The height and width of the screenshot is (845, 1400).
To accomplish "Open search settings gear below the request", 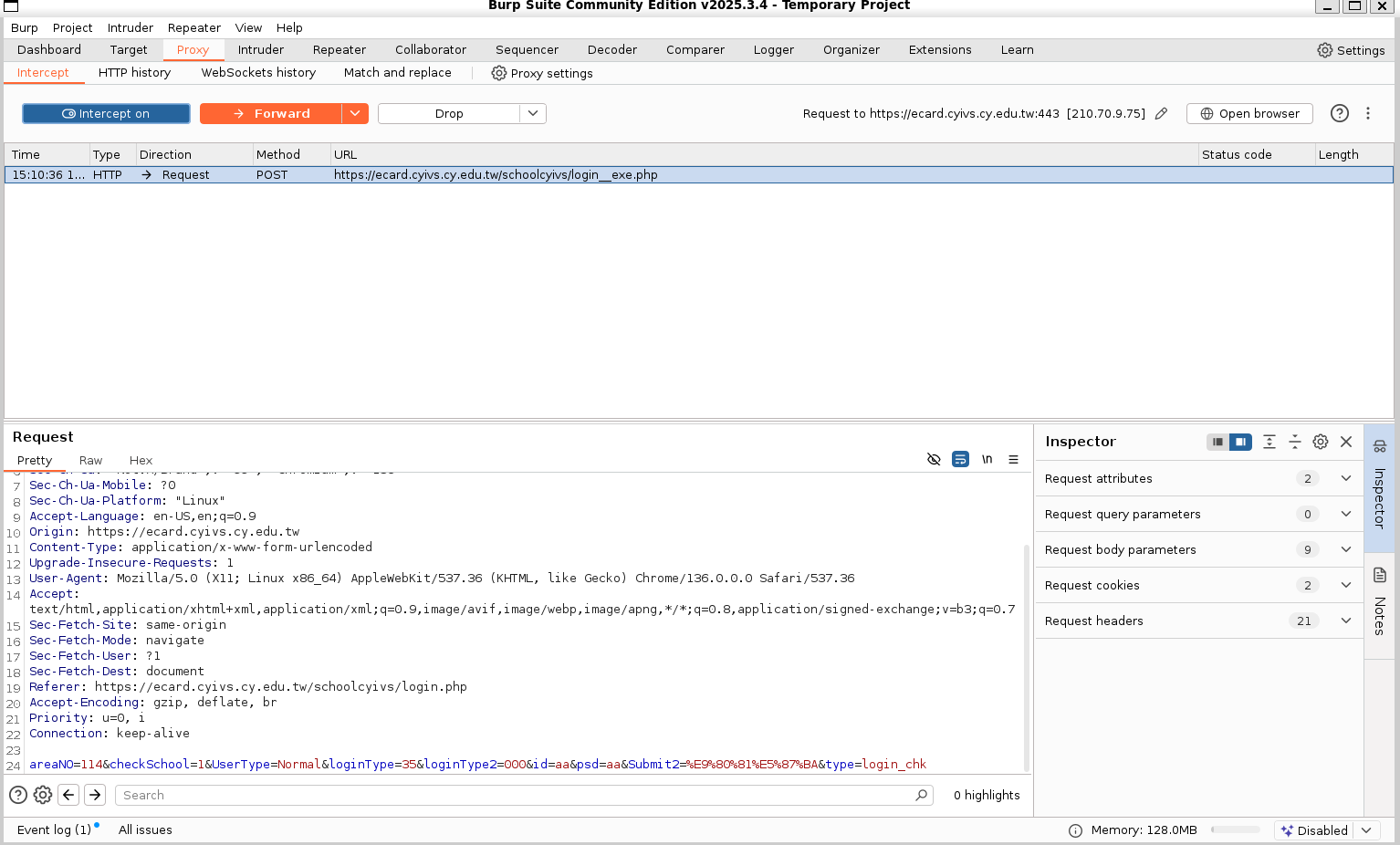I will [x=43, y=795].
